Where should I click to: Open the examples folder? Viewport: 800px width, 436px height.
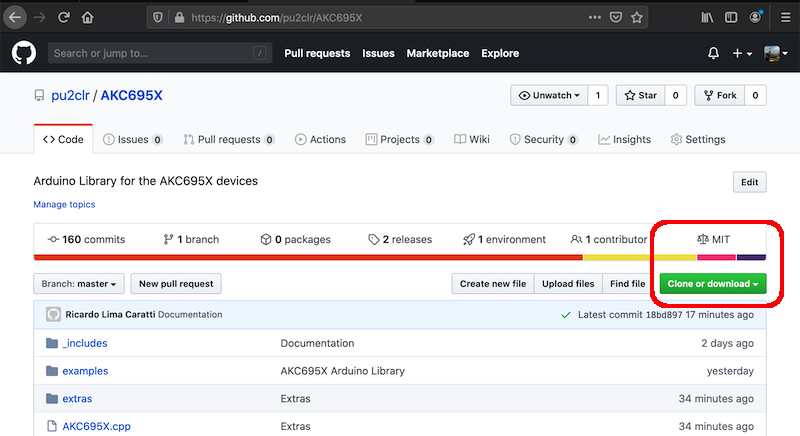click(x=85, y=371)
